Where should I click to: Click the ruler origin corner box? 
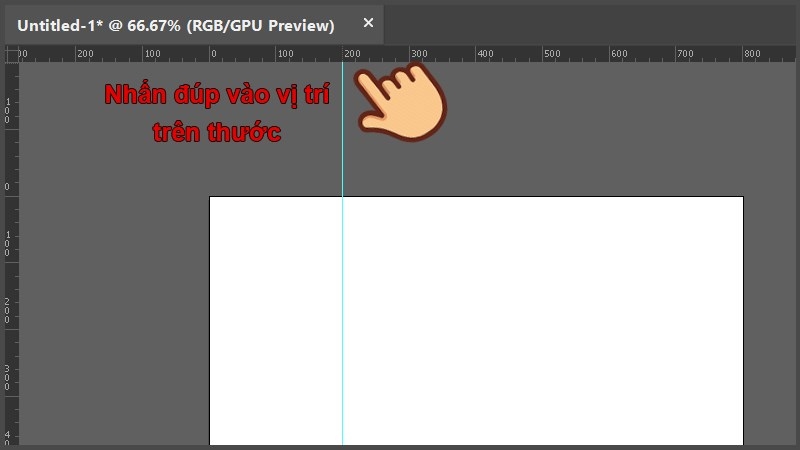pyautogui.click(x=12, y=54)
